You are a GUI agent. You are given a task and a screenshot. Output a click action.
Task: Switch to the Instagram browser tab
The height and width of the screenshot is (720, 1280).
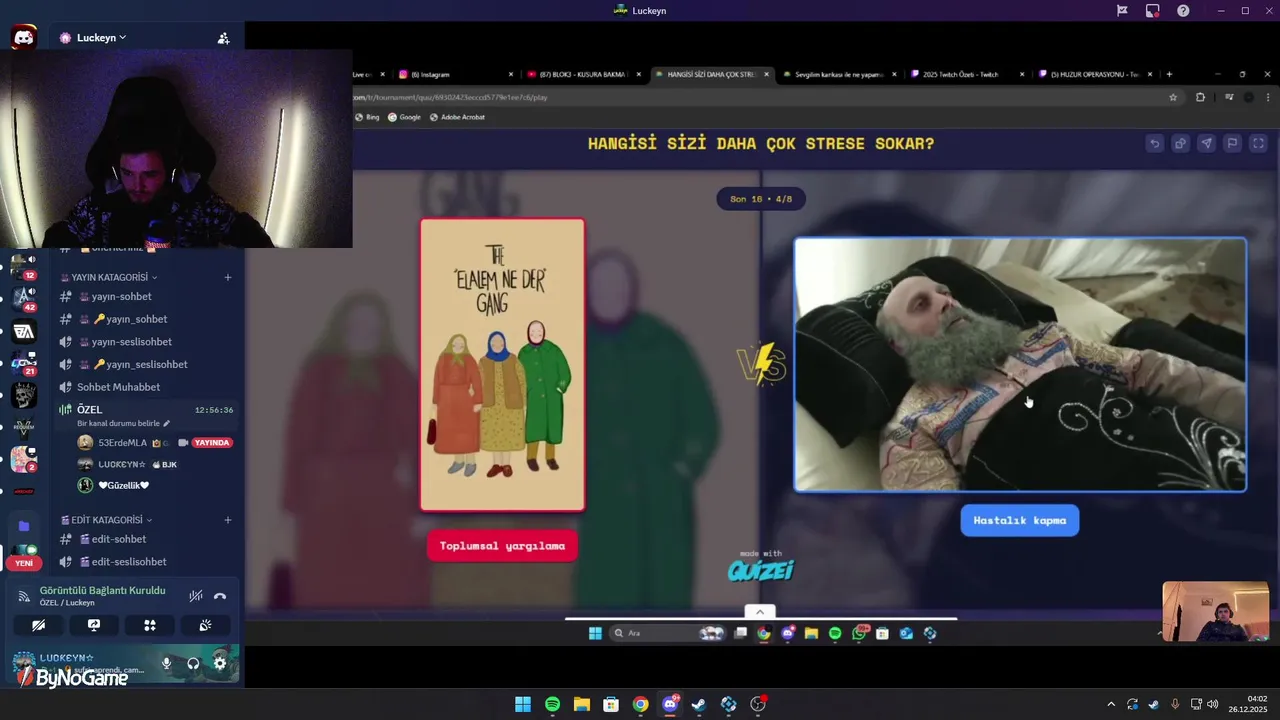[x=455, y=74]
